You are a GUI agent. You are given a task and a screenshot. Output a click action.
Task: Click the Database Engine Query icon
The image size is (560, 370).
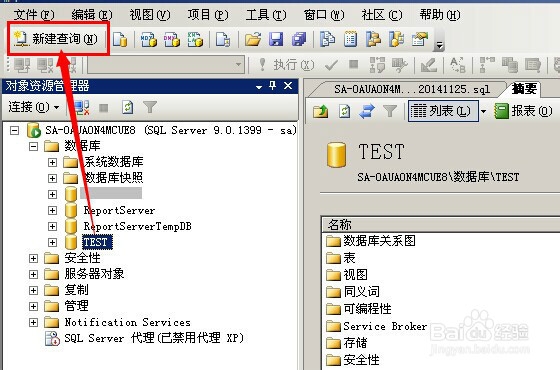tap(120, 39)
